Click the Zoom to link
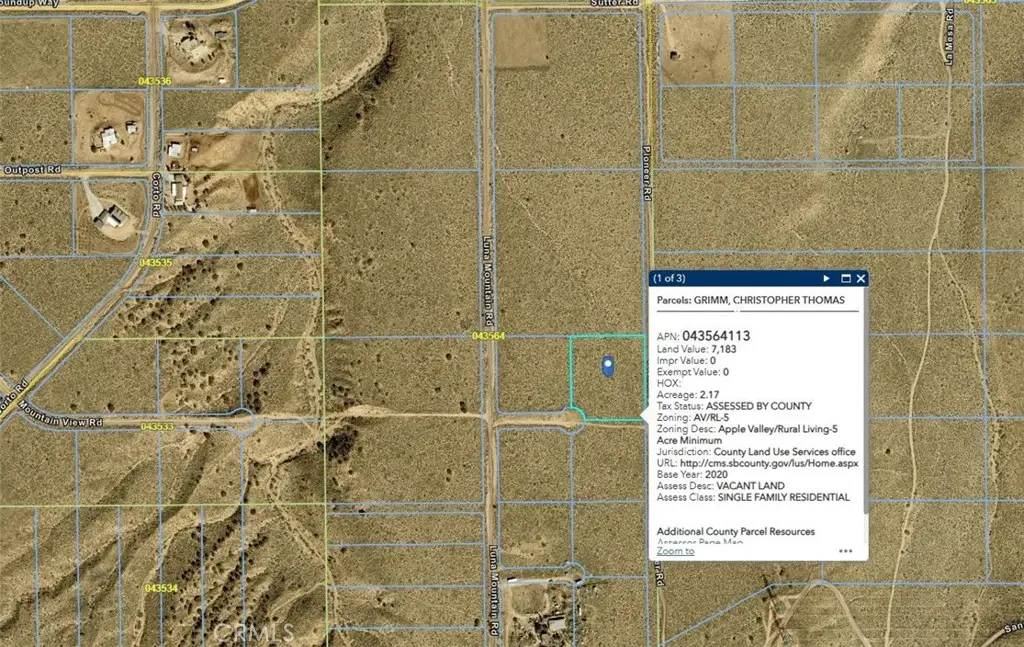This screenshot has width=1024, height=647. (674, 550)
